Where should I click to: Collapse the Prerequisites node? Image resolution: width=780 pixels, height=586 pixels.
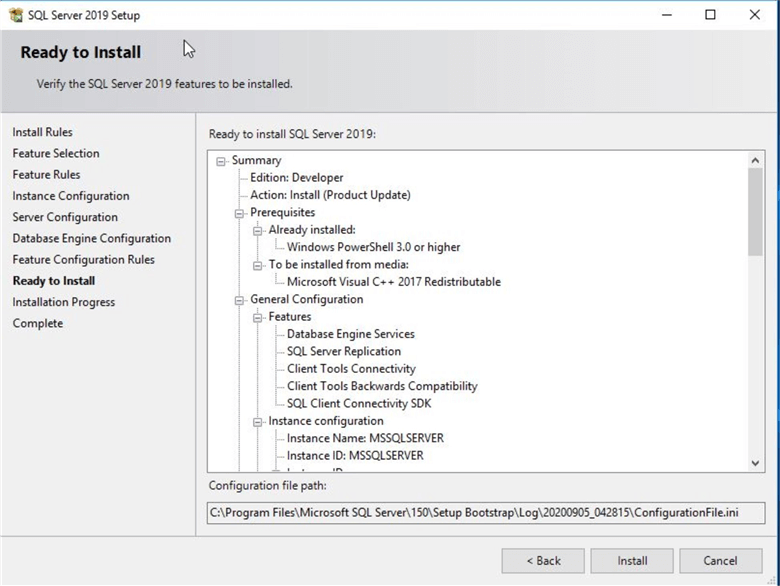point(239,213)
